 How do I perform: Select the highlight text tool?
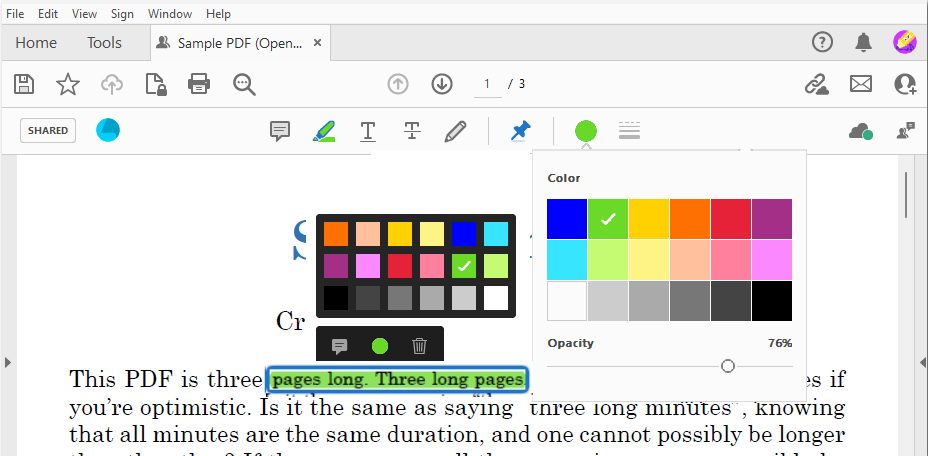(324, 131)
